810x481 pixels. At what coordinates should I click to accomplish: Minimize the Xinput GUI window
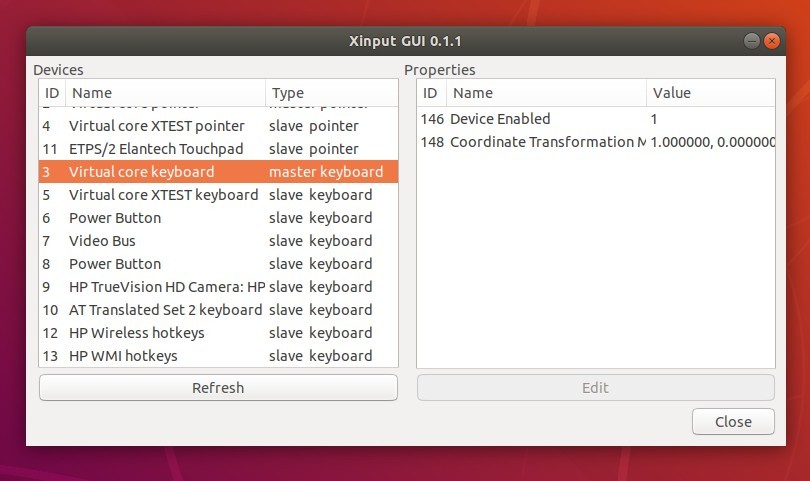point(752,41)
